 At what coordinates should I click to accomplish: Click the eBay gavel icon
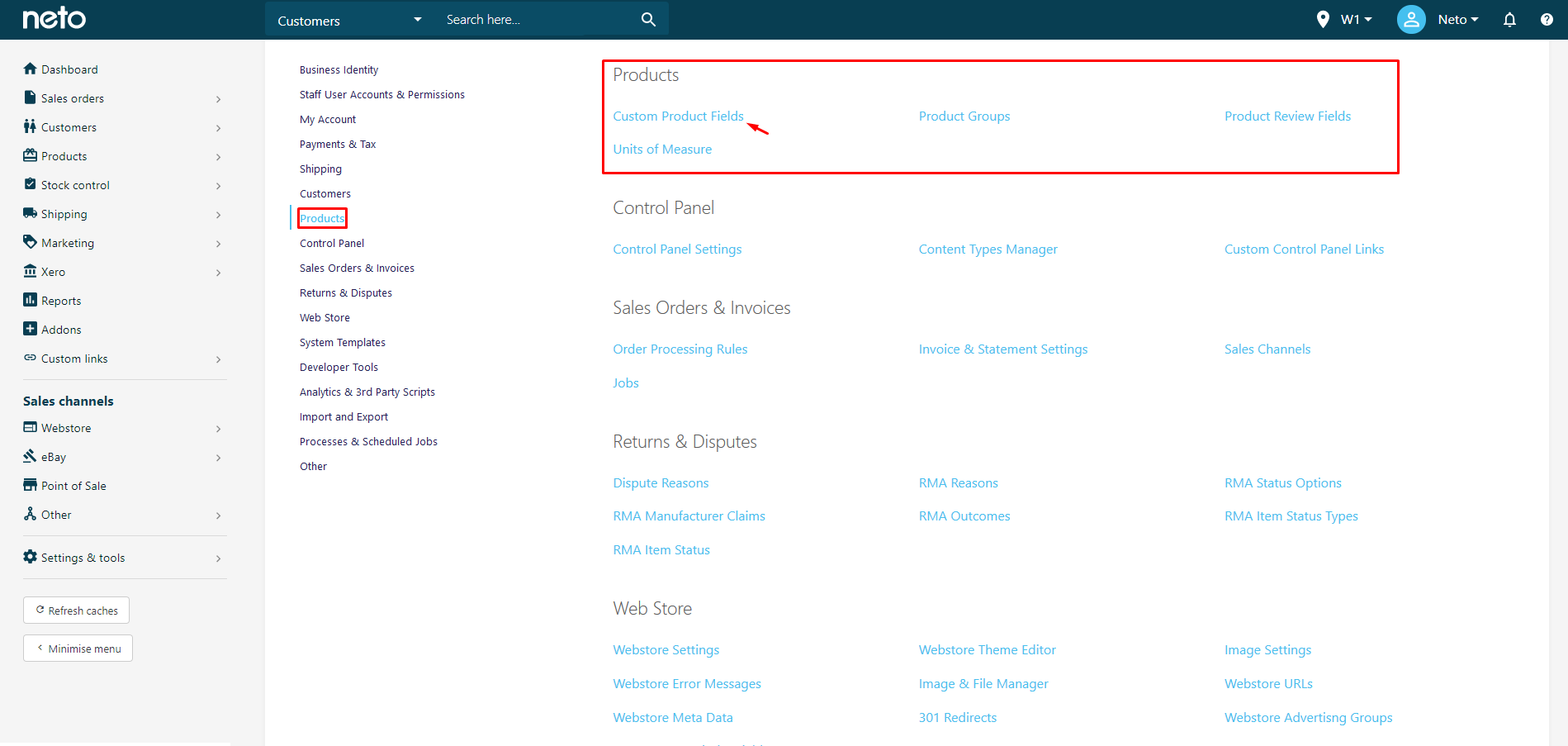click(31, 456)
